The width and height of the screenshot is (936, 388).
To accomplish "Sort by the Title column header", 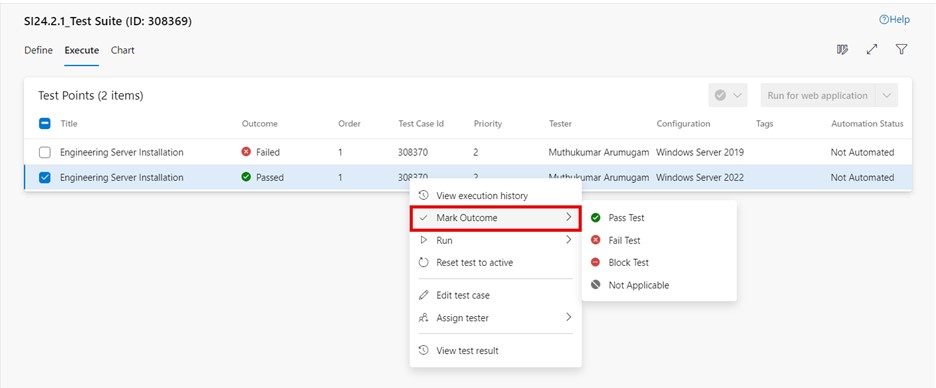I will pos(69,124).
